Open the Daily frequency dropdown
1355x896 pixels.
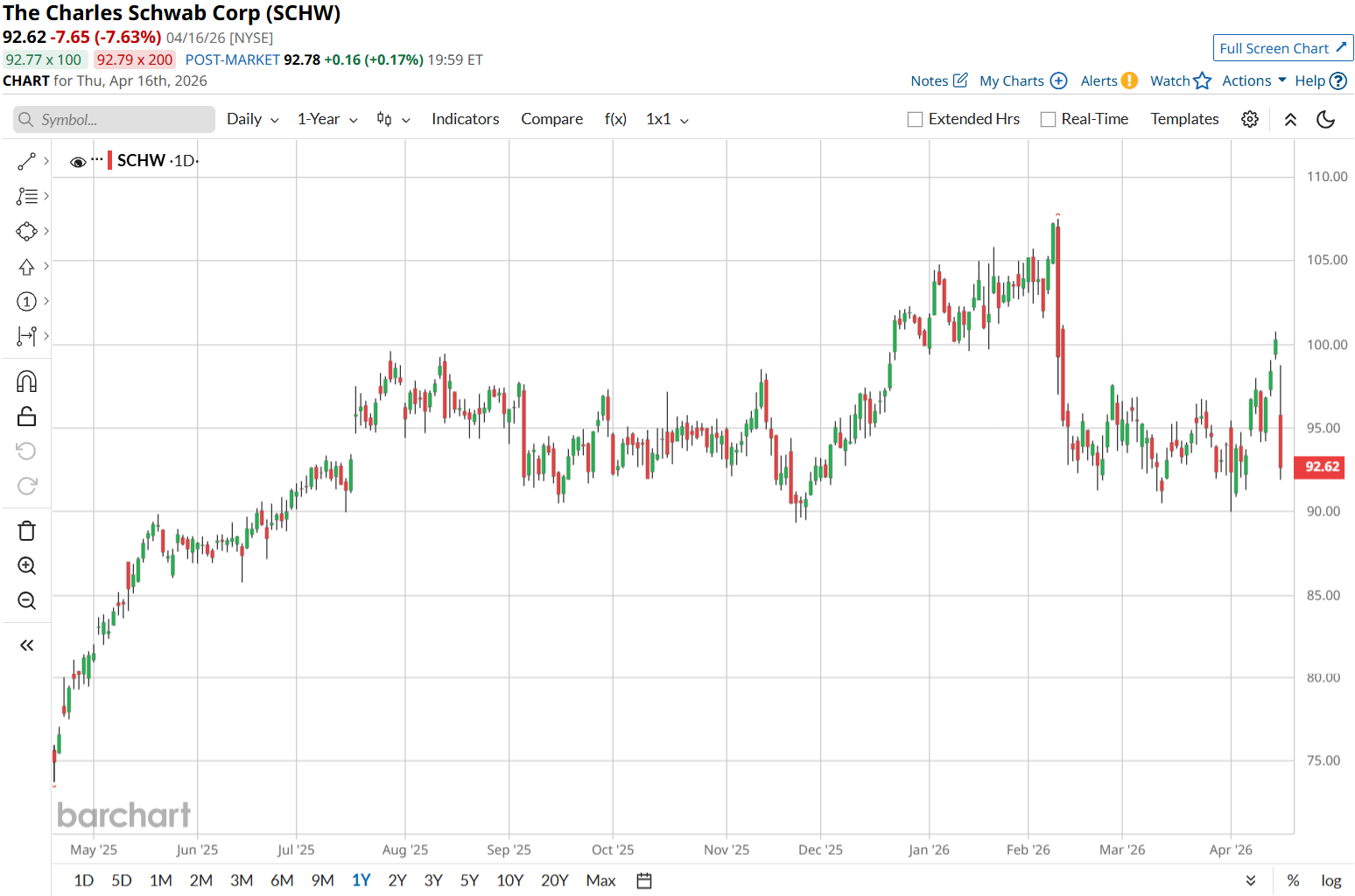(252, 119)
